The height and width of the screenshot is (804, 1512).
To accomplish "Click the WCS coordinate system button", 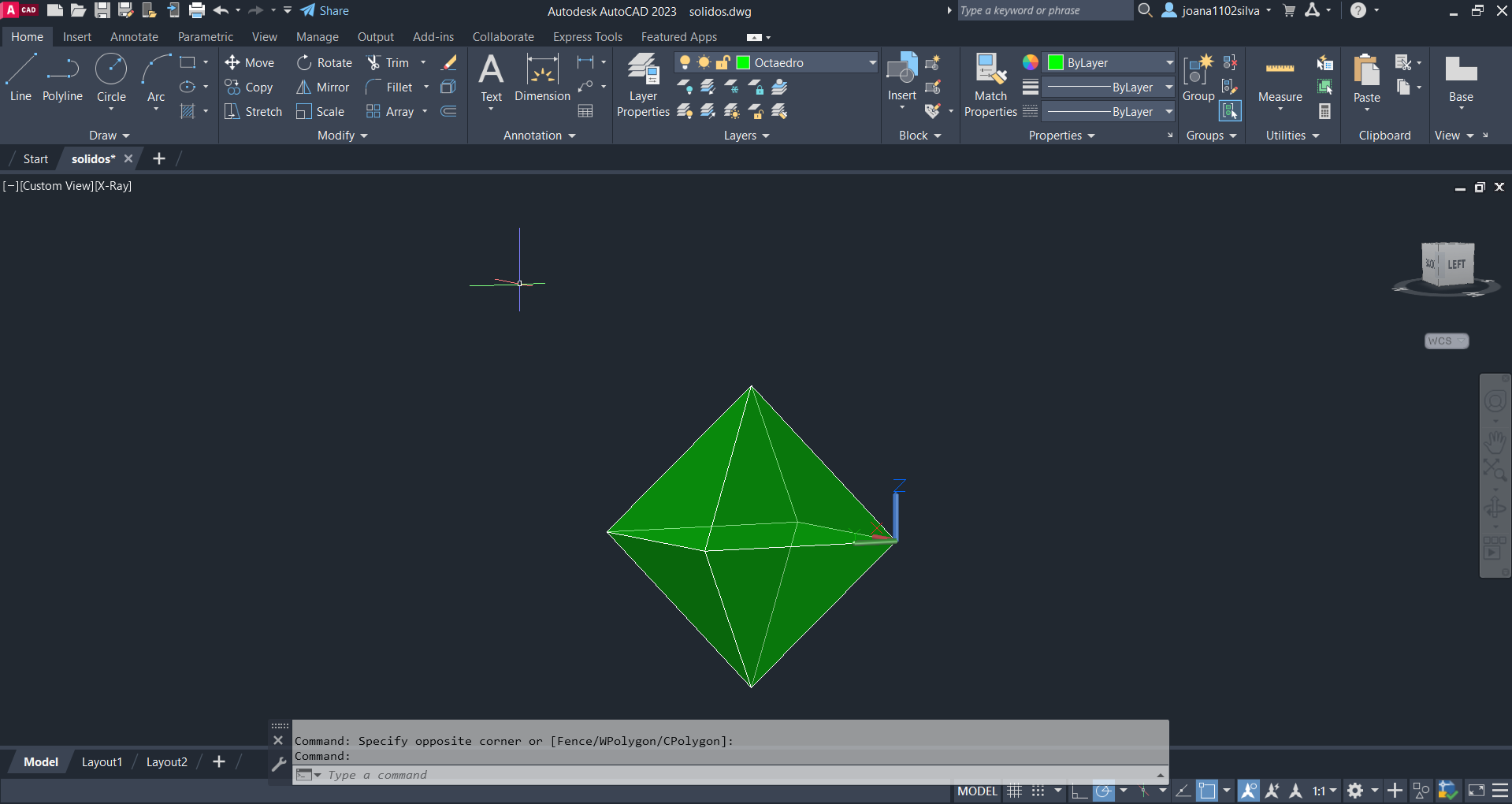I will [x=1446, y=341].
